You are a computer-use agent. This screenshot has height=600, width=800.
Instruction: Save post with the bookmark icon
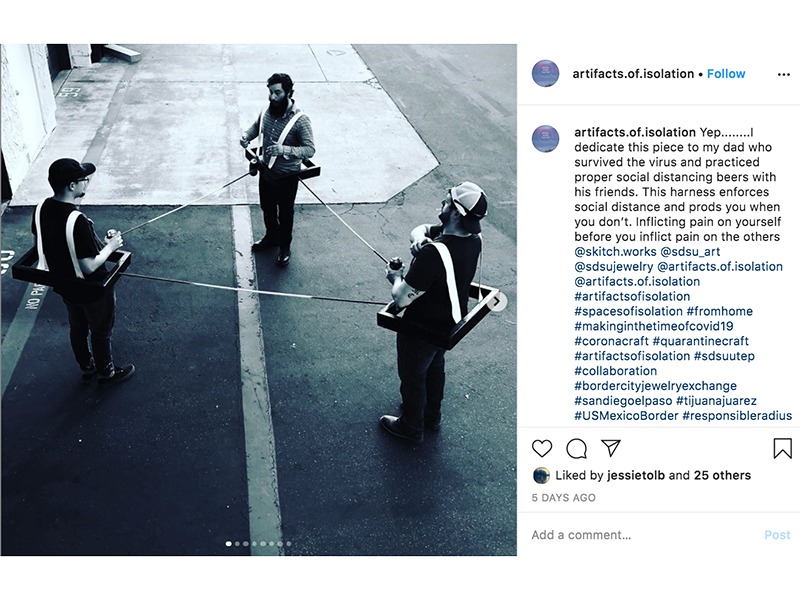(x=782, y=448)
